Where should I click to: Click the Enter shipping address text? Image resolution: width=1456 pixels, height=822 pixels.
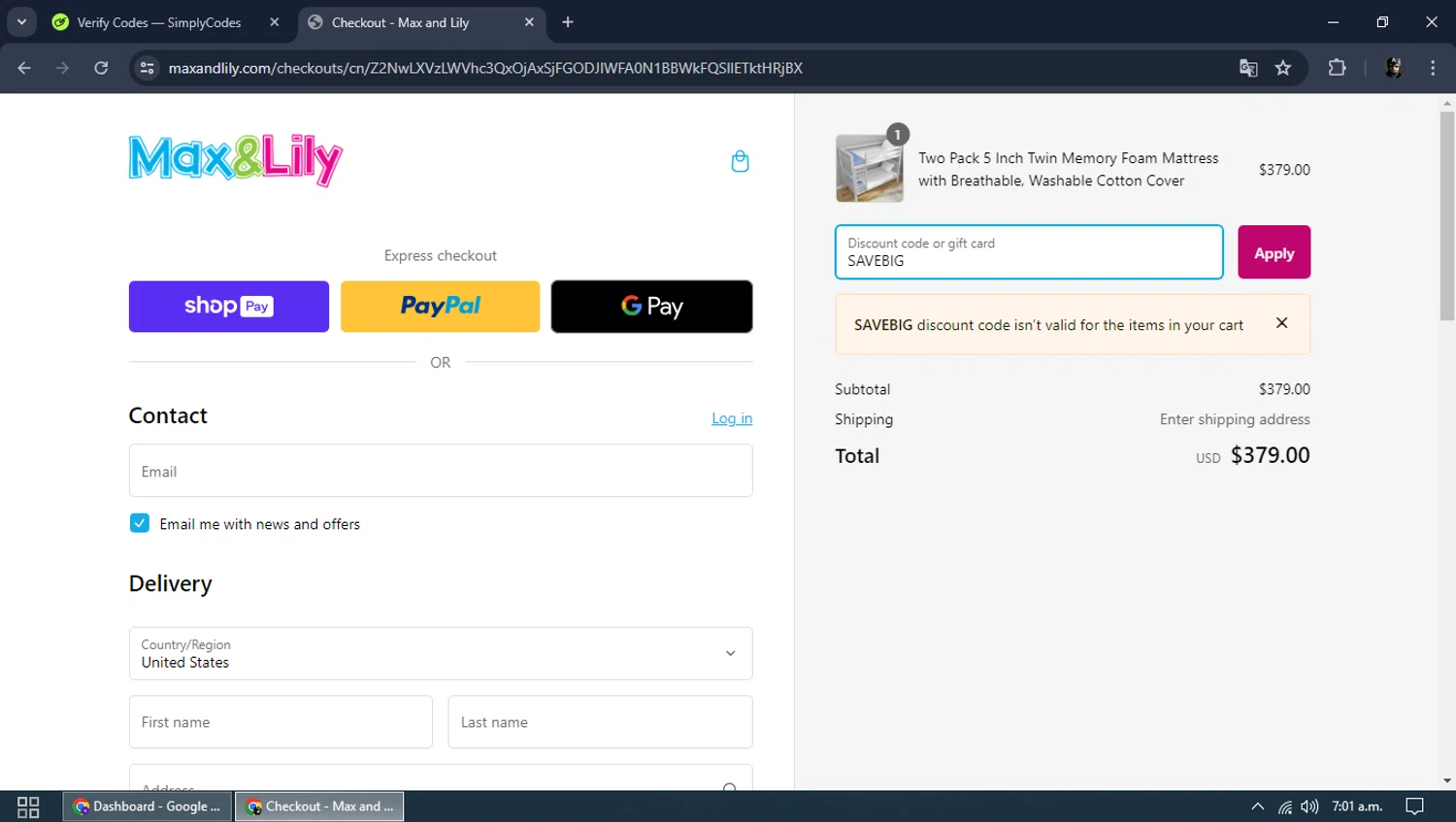(1235, 419)
